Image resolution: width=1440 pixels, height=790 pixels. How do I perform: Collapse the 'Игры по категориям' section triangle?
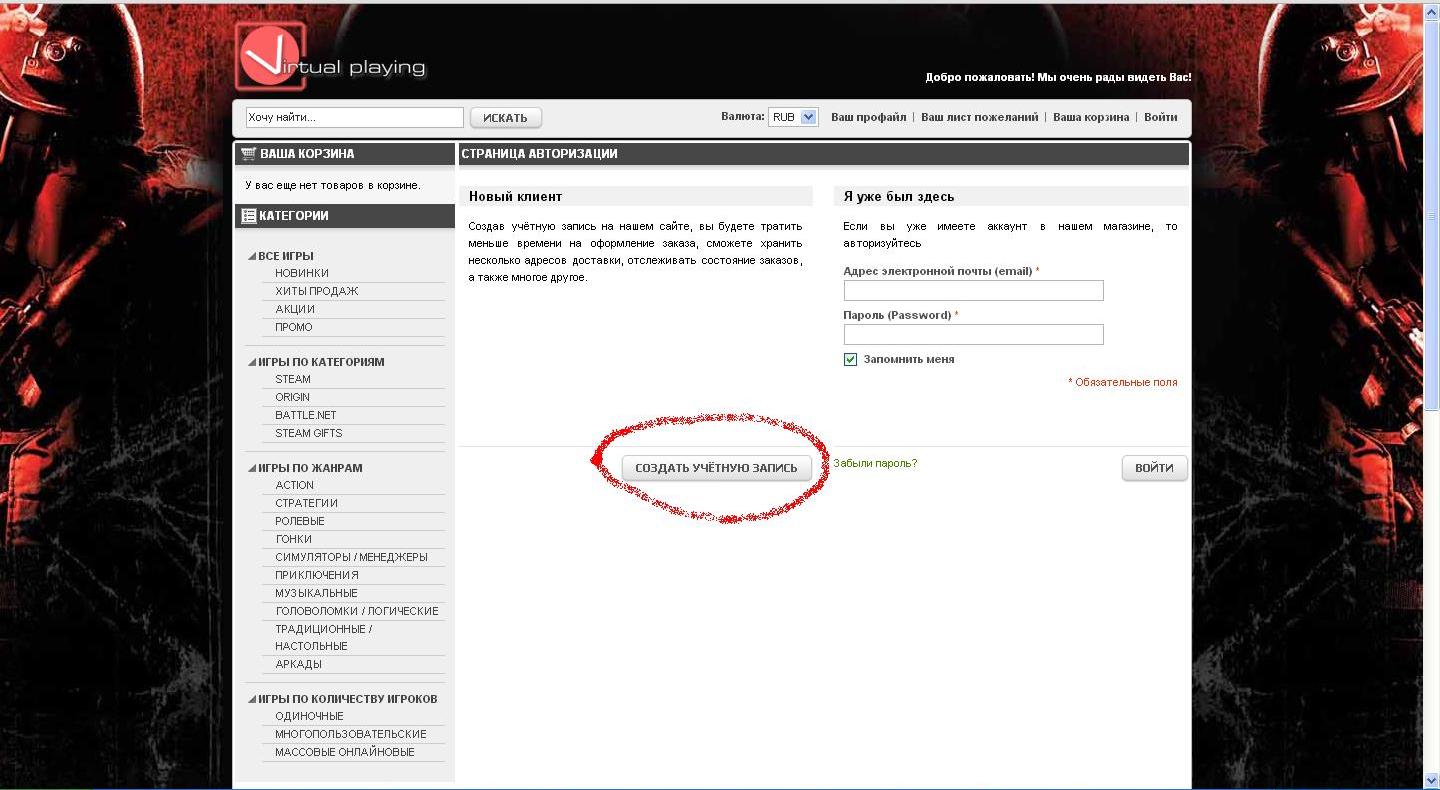coord(252,362)
